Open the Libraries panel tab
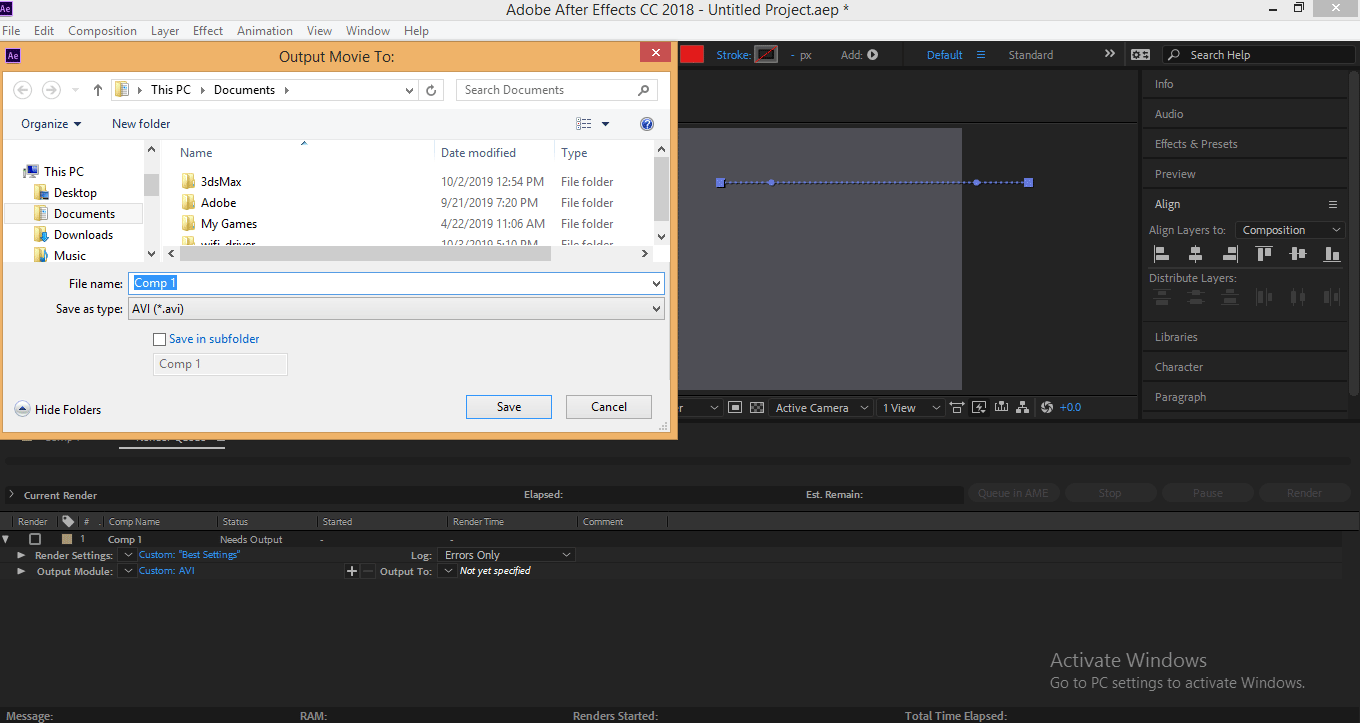The width and height of the screenshot is (1360, 723). (1176, 337)
